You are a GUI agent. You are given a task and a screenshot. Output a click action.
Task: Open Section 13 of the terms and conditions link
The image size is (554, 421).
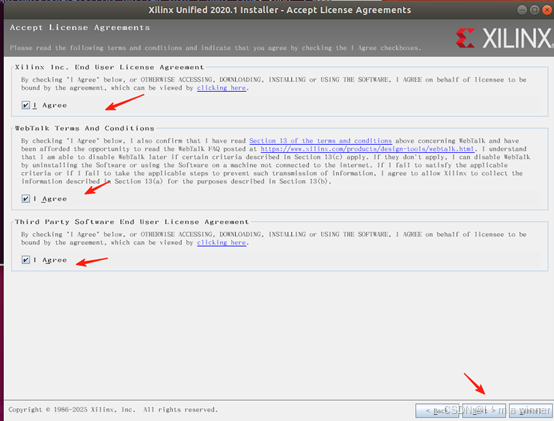(x=320, y=141)
